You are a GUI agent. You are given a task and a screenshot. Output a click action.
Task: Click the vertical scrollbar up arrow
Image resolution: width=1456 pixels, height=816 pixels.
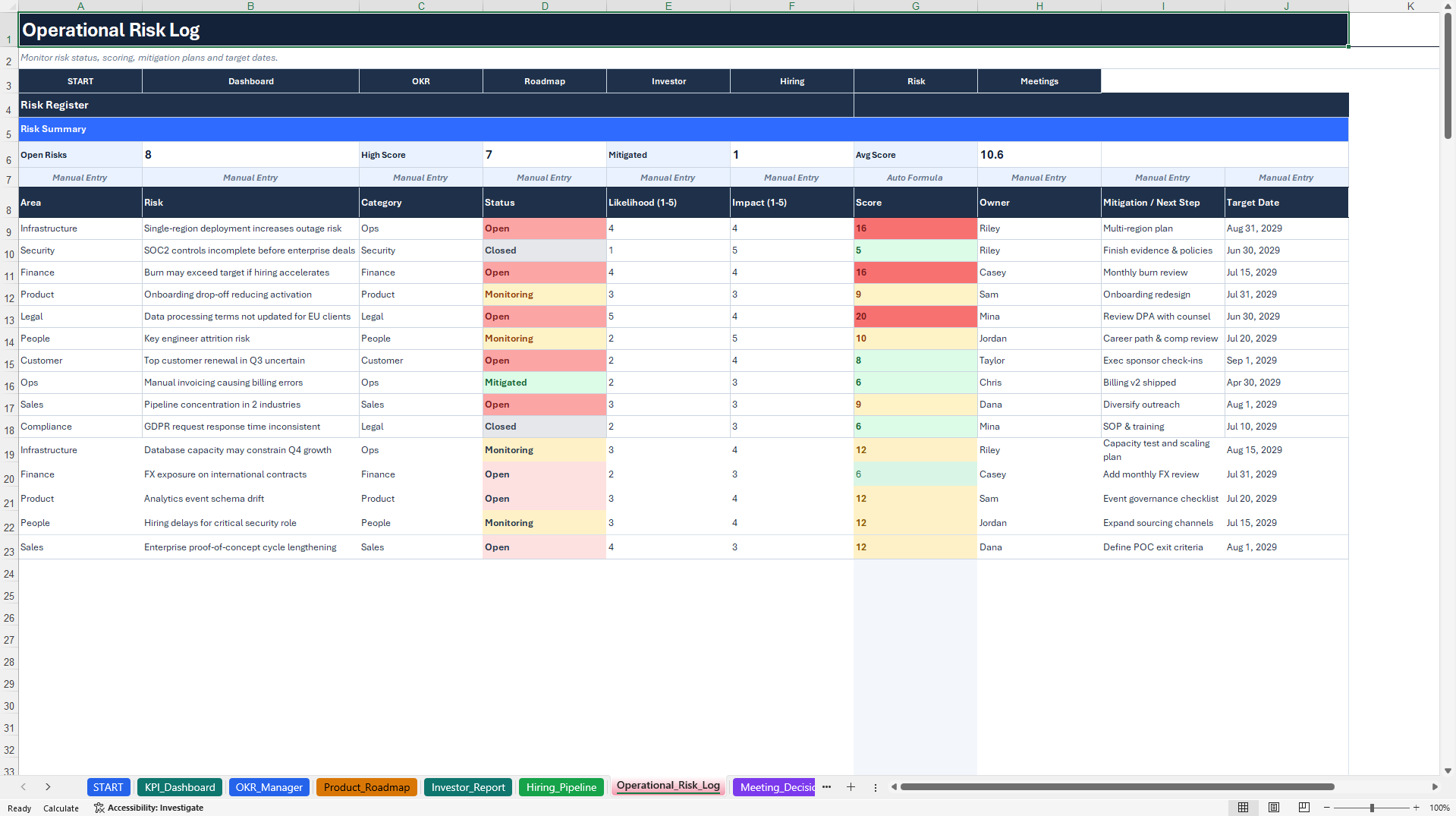(x=1448, y=6)
